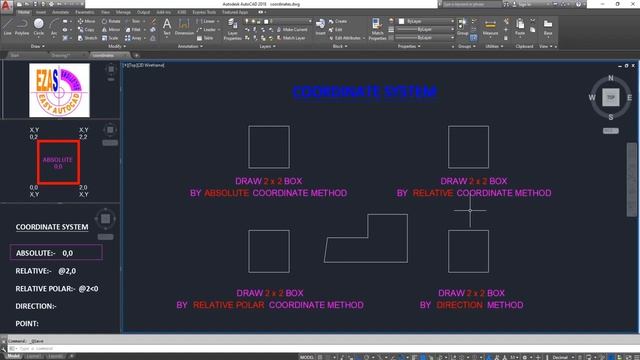Open the Insert block tool

[x=320, y=27]
